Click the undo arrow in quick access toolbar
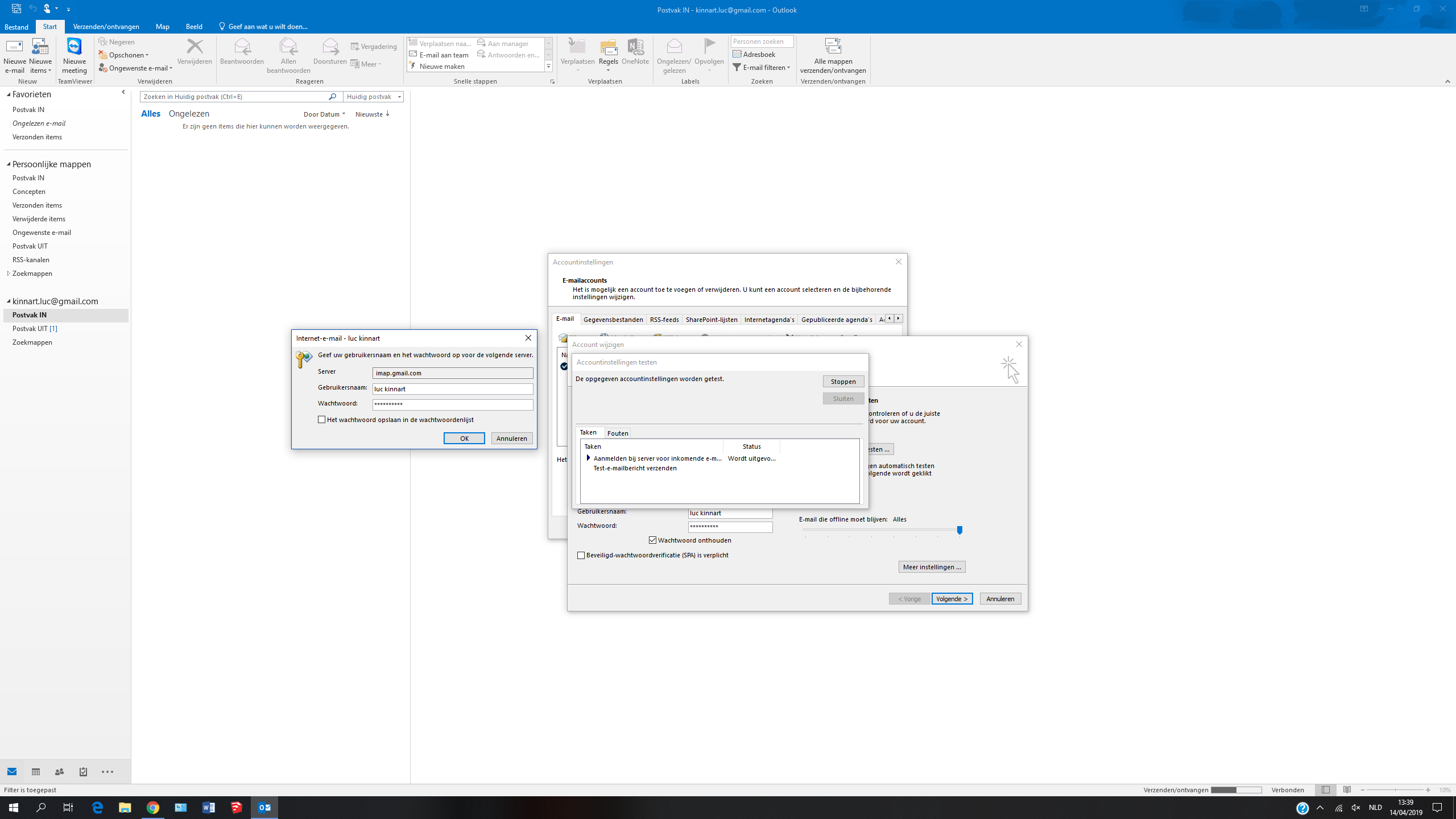1456x819 pixels. [33, 9]
